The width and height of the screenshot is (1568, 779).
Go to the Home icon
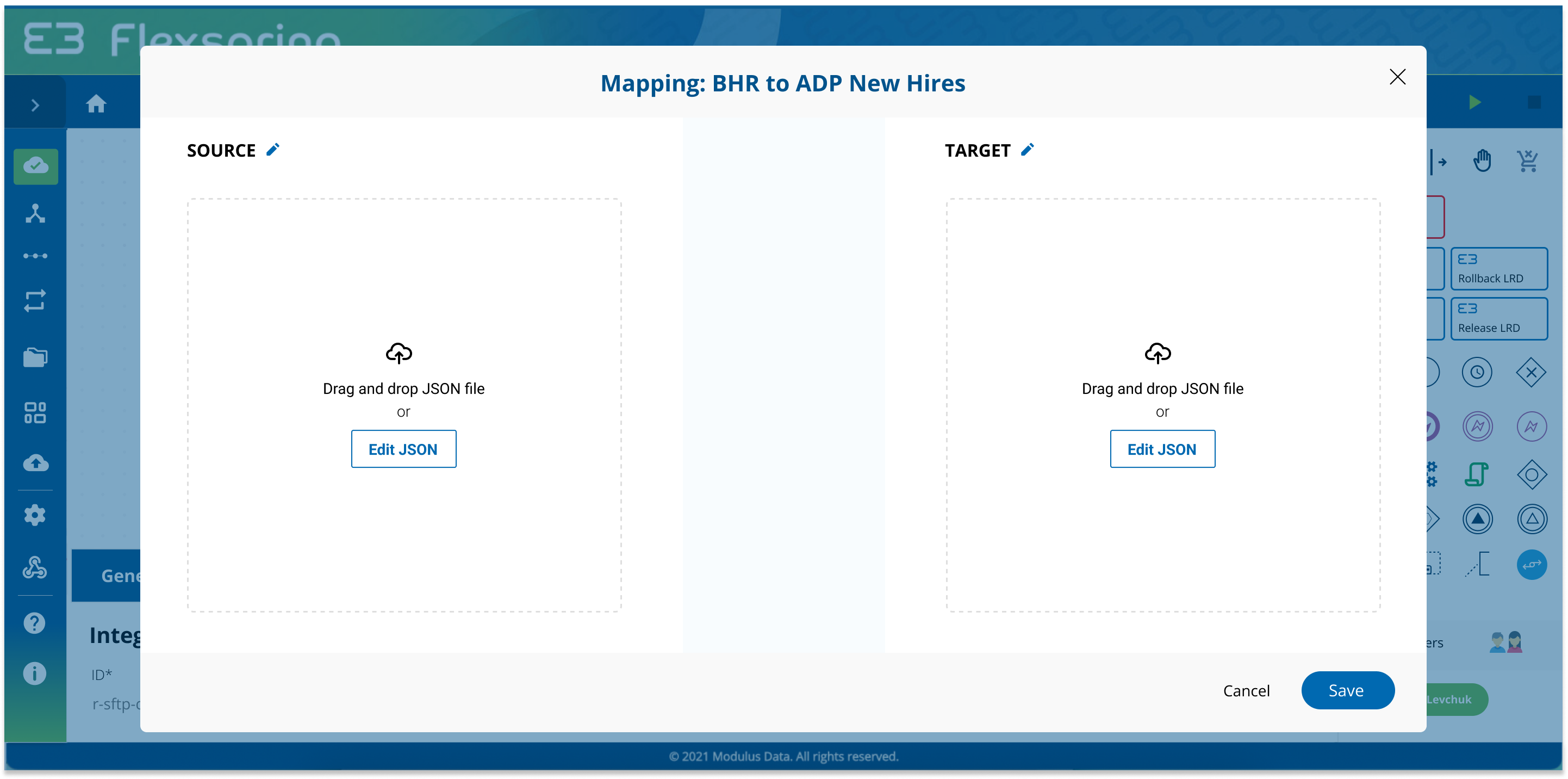96,104
